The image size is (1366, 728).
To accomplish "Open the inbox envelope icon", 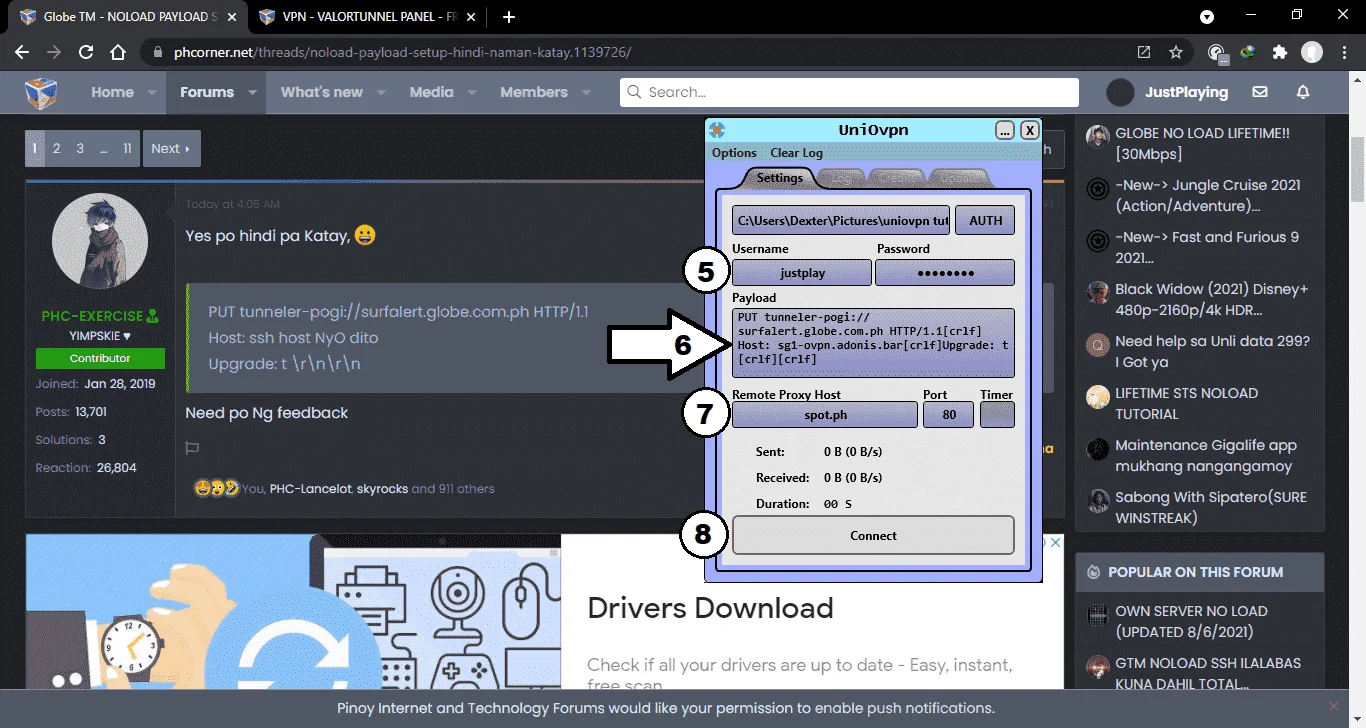I will point(1260,92).
